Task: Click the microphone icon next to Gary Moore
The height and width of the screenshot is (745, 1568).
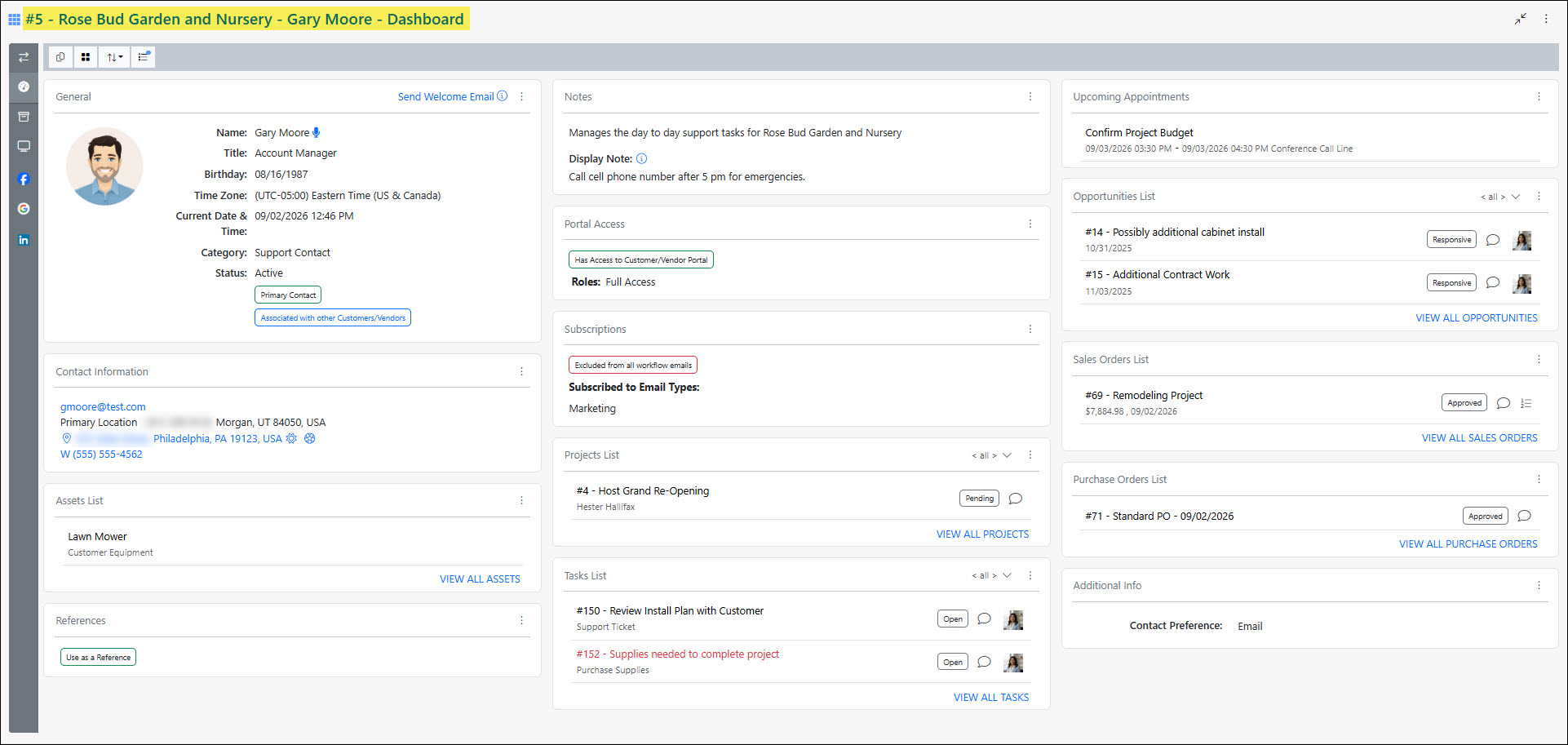Action: [x=317, y=132]
